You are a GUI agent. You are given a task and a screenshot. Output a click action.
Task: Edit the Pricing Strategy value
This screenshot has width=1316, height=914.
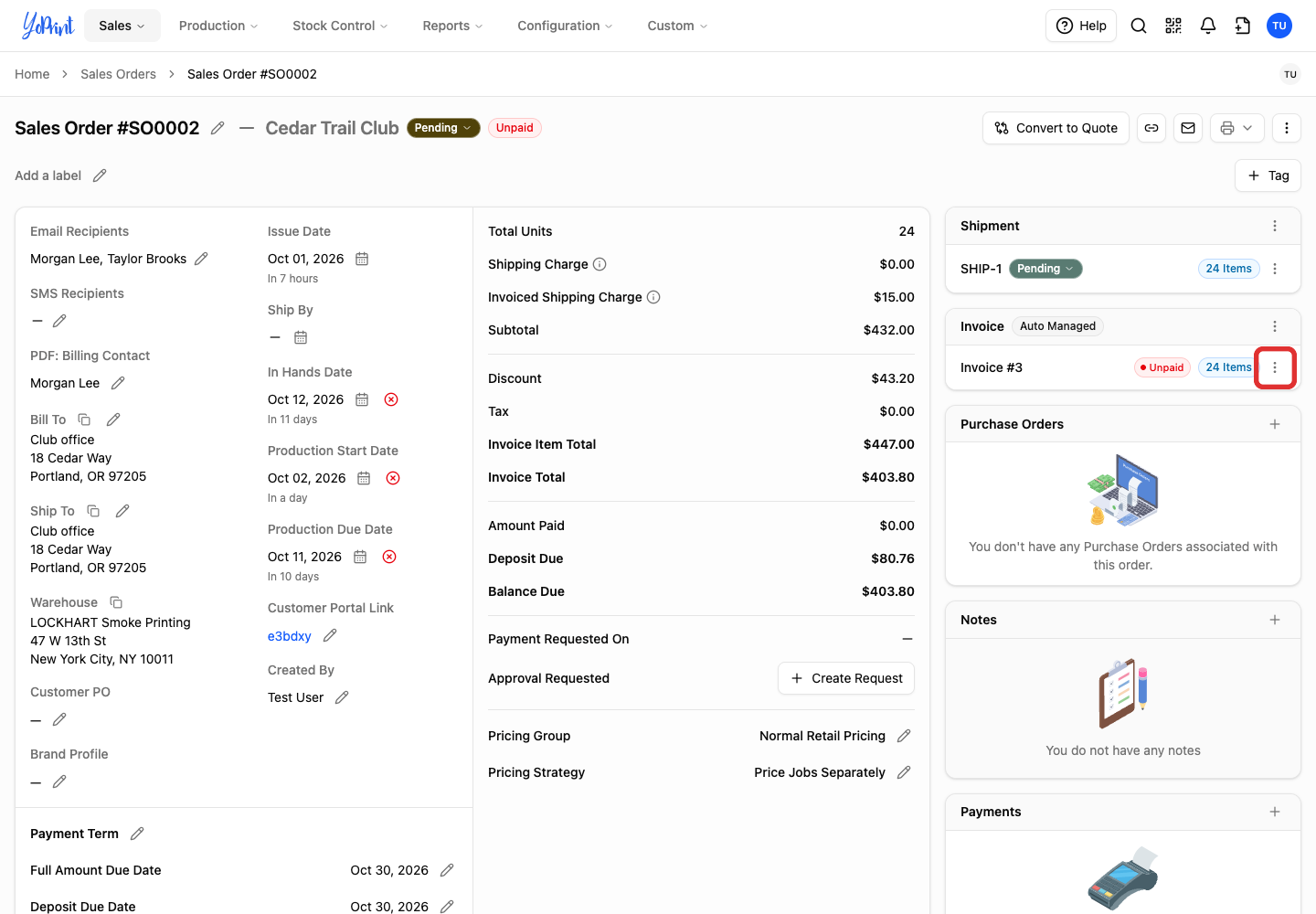pos(904,772)
